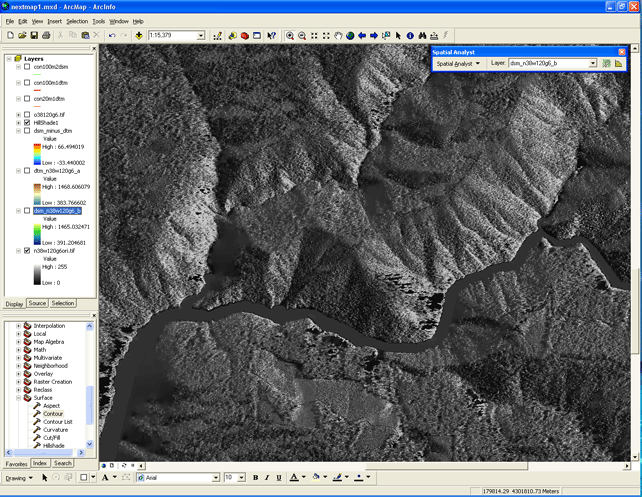Uncheck the HillShade1 layer
This screenshot has width=642, height=497.
(27, 122)
